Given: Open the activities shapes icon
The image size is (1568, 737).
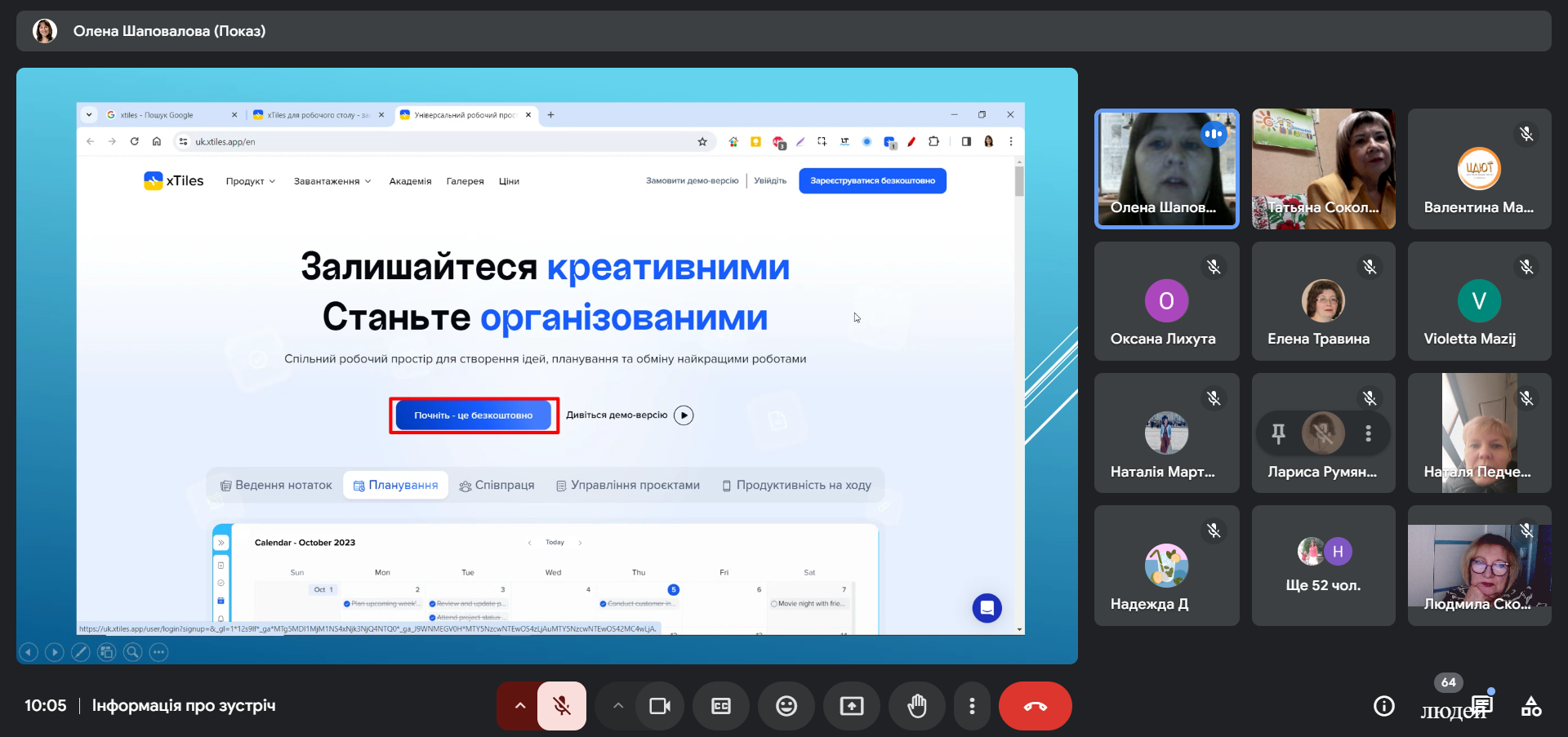Looking at the screenshot, I should 1531,706.
